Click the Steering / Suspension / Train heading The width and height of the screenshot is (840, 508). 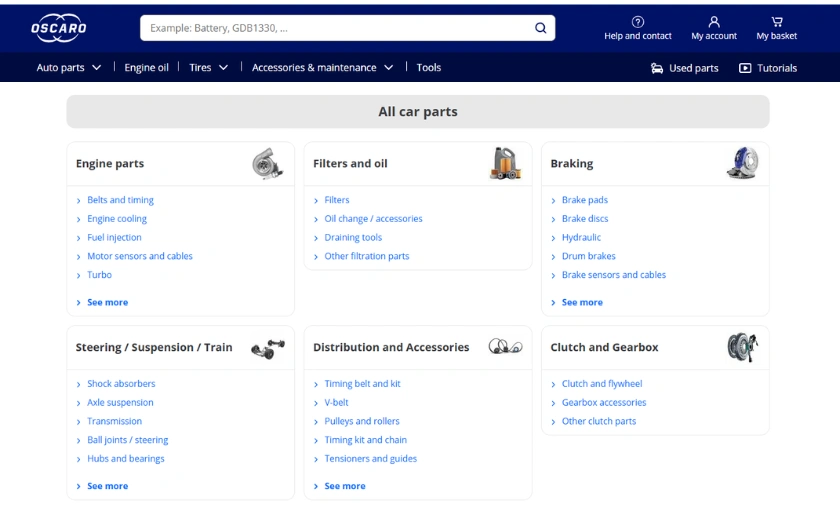[x=154, y=347]
